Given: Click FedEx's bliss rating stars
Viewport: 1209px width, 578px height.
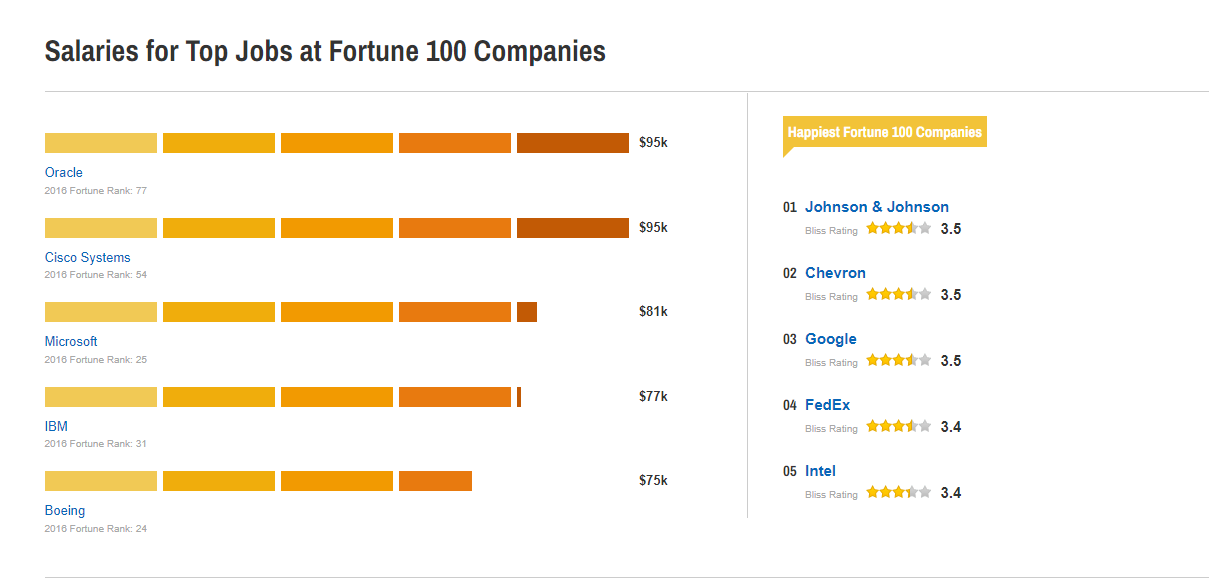Looking at the screenshot, I should [898, 427].
